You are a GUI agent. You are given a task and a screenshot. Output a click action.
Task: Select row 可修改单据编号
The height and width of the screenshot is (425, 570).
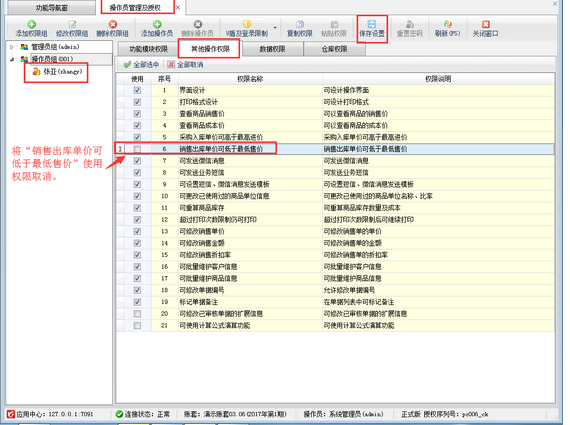coord(336,290)
